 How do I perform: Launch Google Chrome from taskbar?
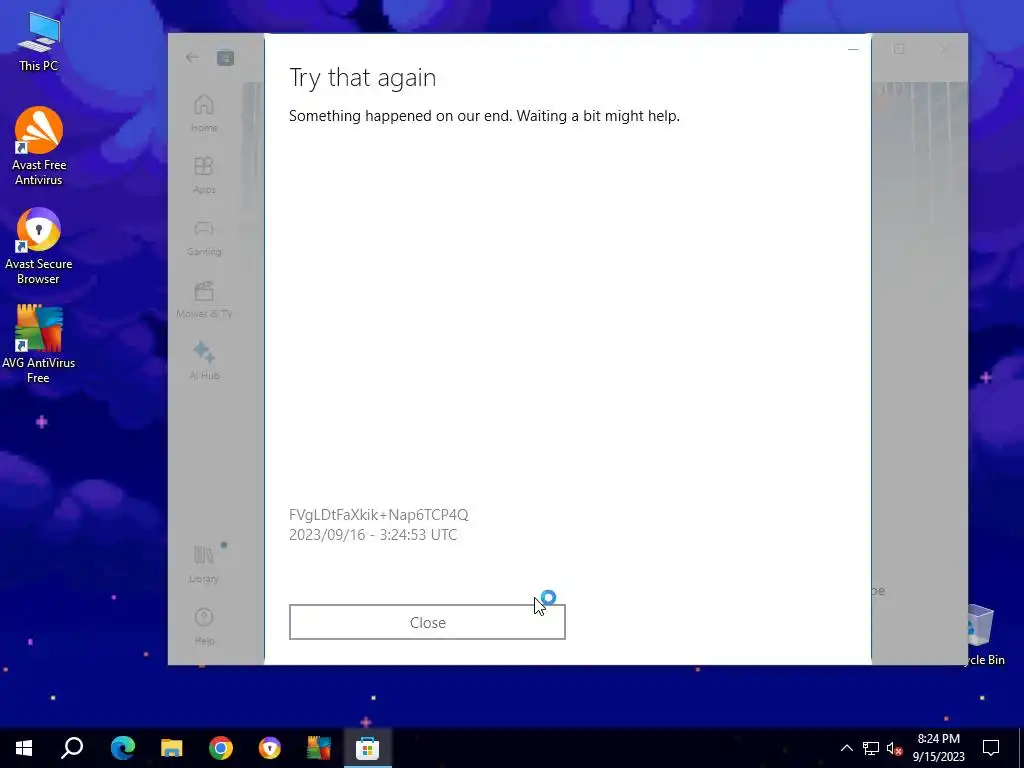click(221, 748)
